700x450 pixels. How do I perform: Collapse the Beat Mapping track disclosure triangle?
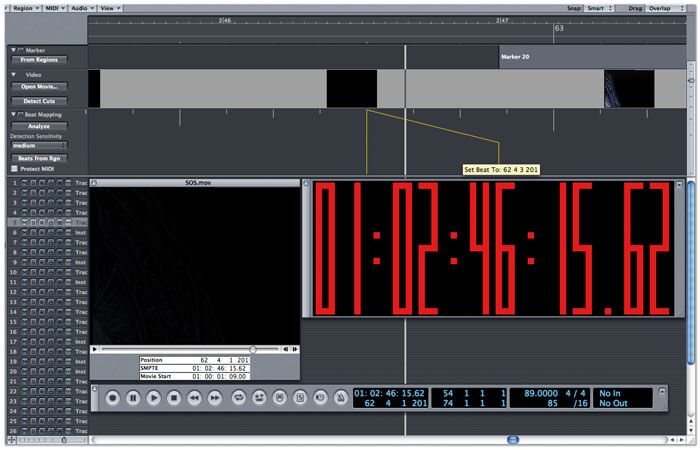[13, 116]
